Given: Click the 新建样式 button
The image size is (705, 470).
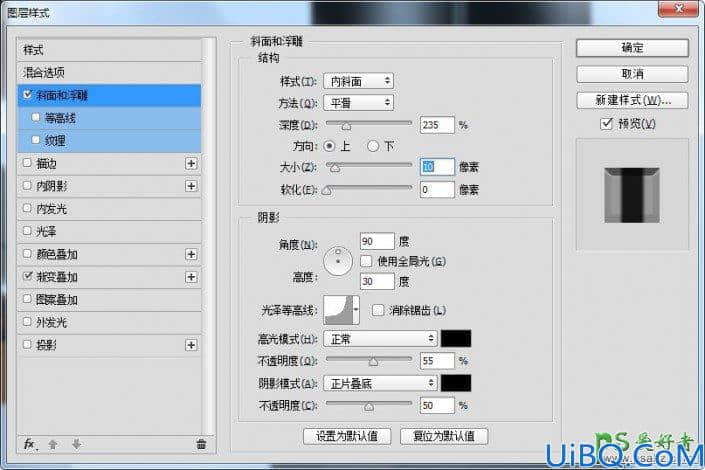Looking at the screenshot, I should (x=632, y=100).
